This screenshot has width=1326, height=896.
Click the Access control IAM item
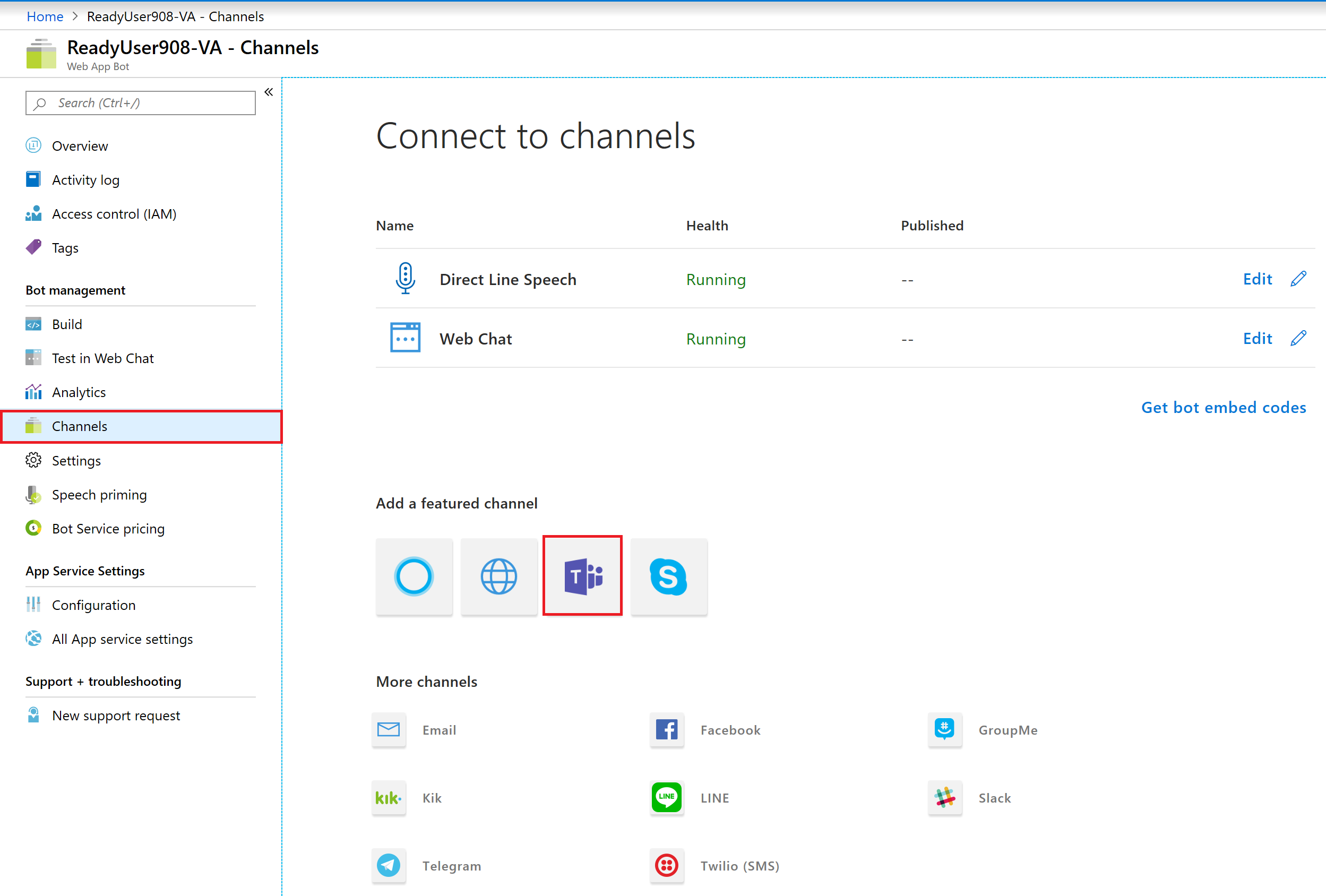(114, 213)
